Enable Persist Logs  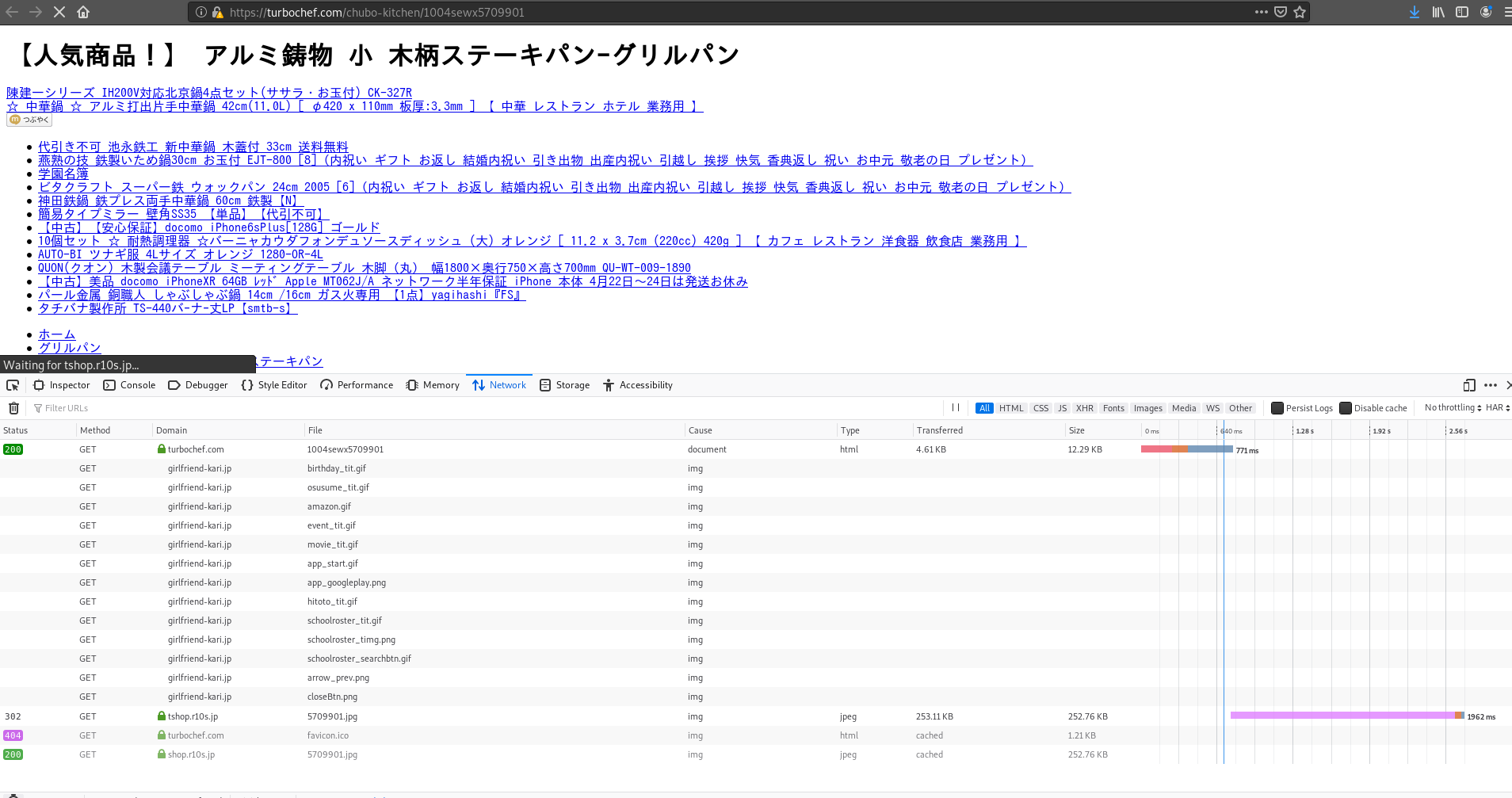(x=1277, y=407)
